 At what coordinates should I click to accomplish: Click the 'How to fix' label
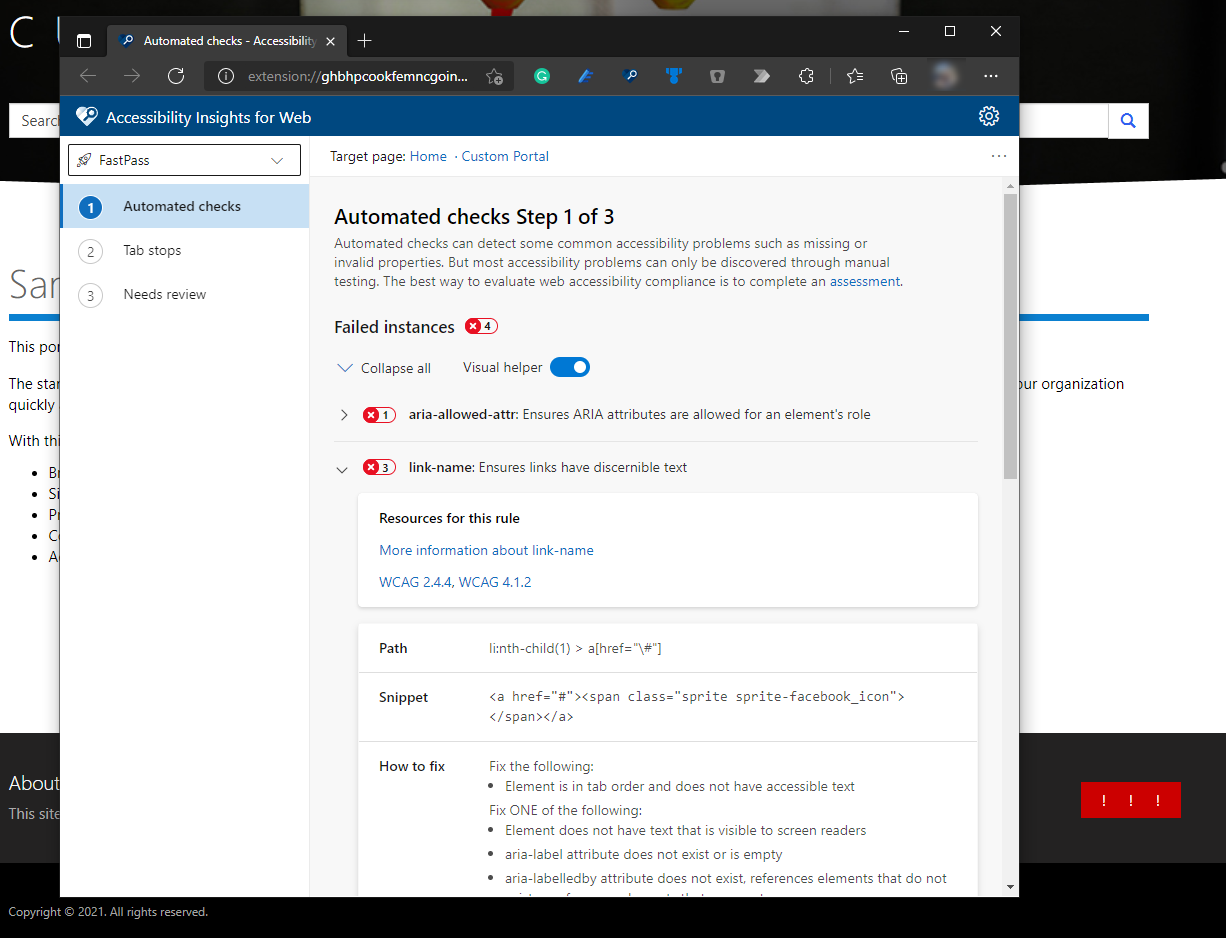click(x=412, y=766)
